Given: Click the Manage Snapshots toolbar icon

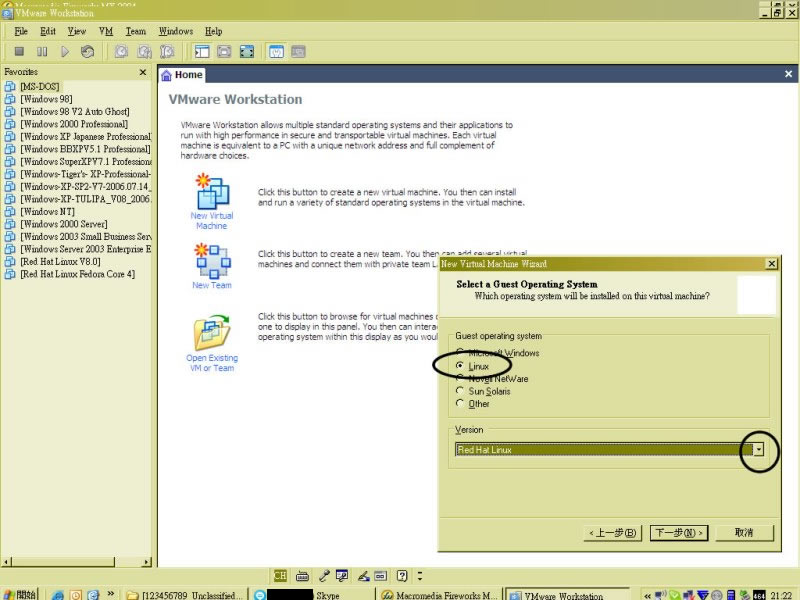Looking at the screenshot, I should (x=167, y=52).
